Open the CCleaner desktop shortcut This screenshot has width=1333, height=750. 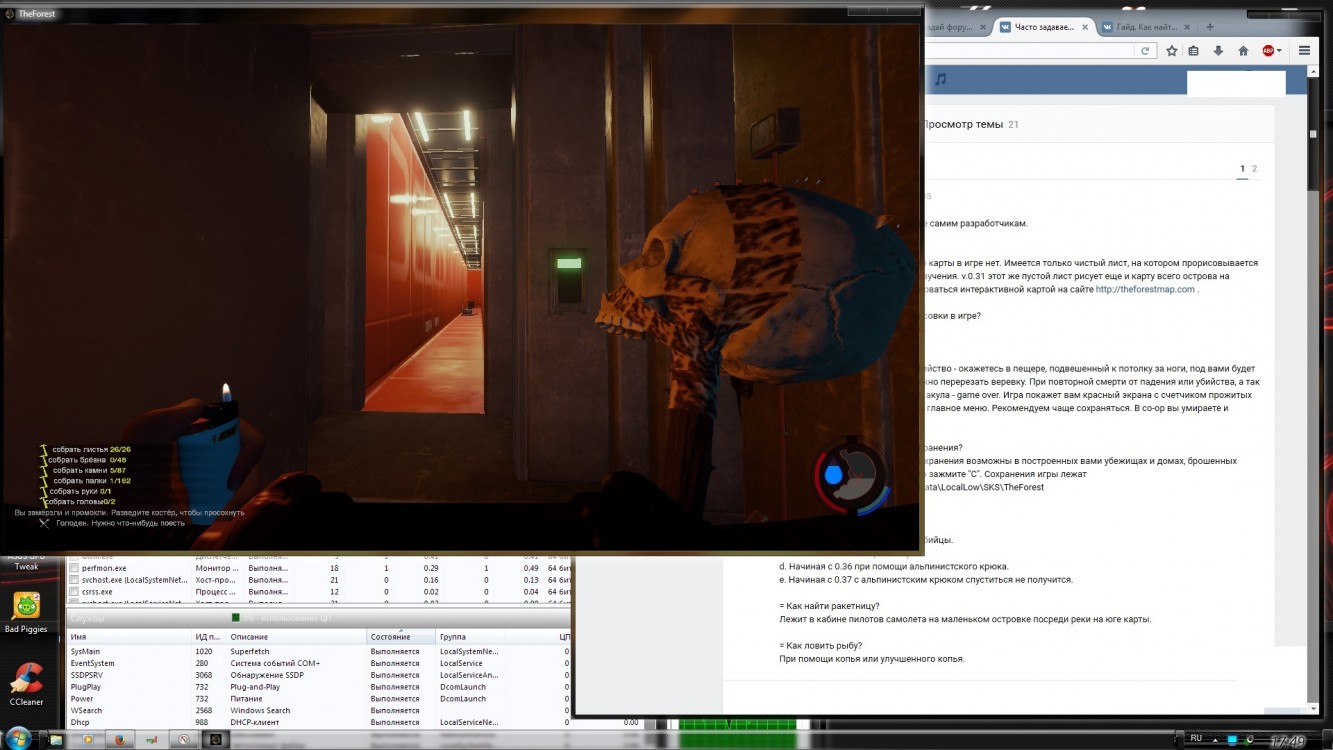(26, 684)
